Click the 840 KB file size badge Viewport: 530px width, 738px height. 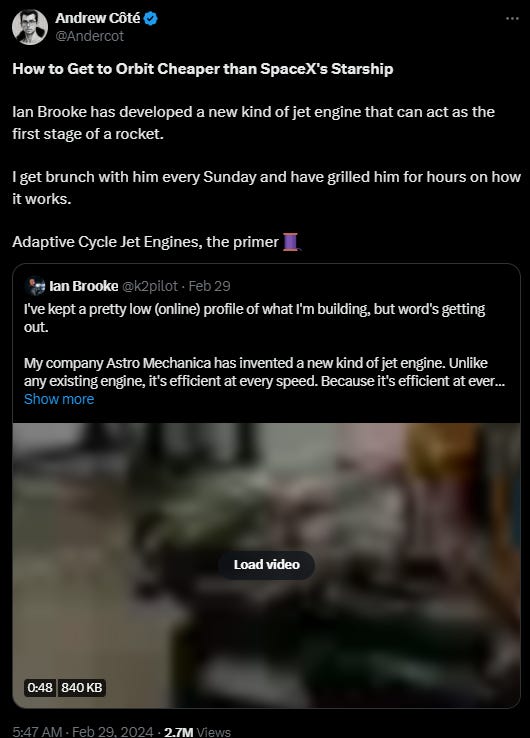coord(82,688)
